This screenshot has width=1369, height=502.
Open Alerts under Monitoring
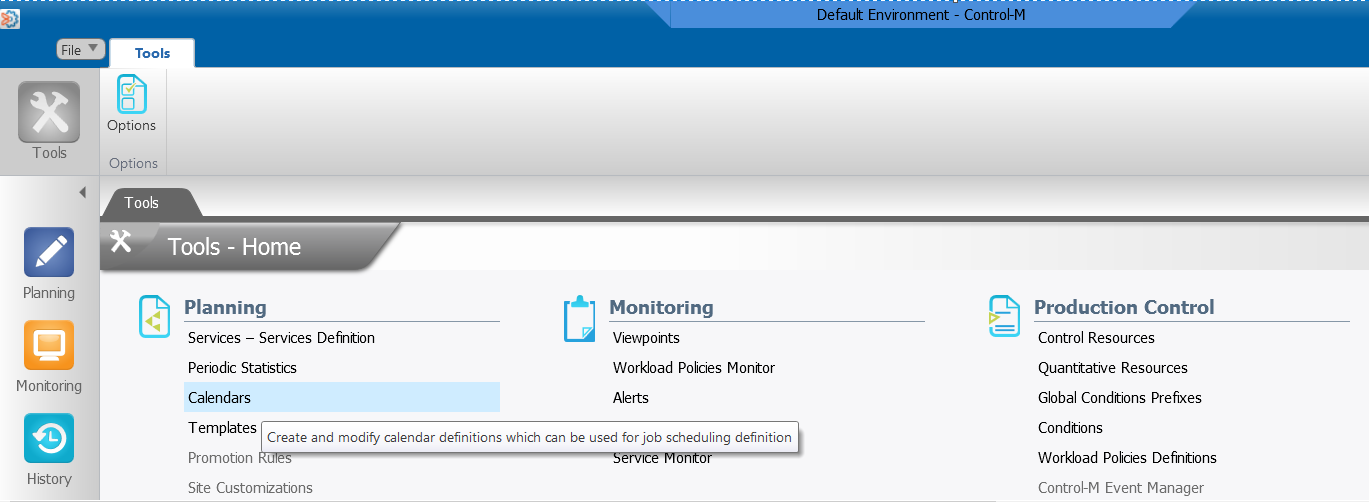point(631,398)
